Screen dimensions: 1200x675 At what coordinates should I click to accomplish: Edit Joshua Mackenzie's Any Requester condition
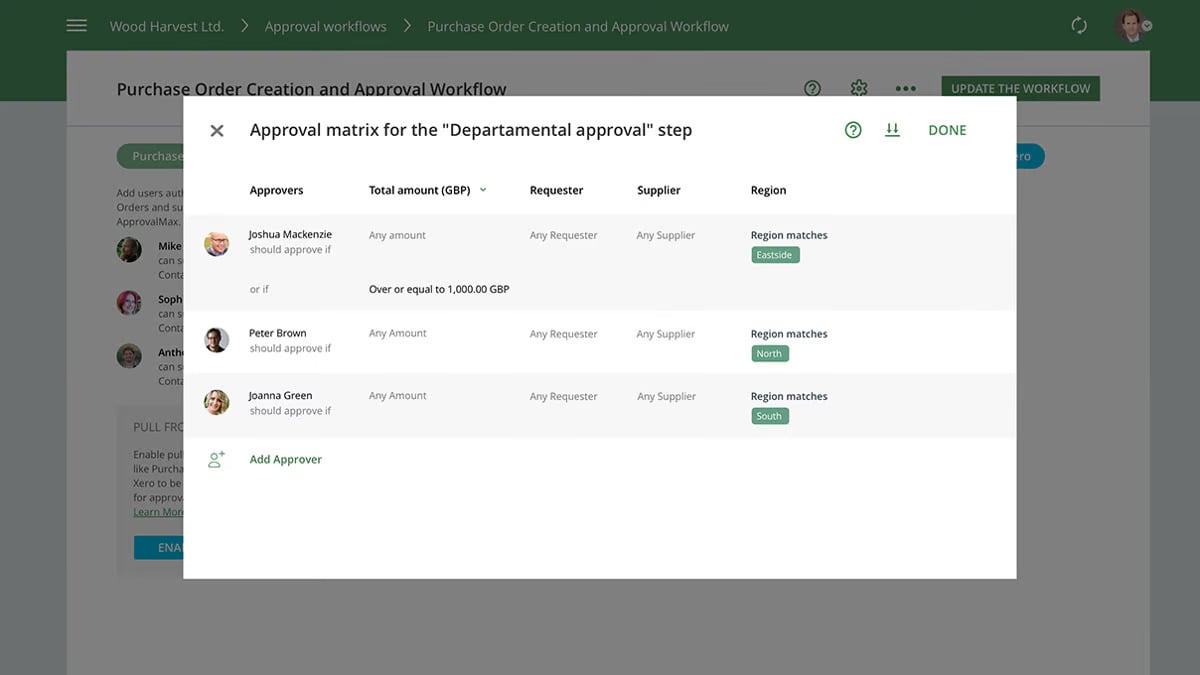click(563, 235)
